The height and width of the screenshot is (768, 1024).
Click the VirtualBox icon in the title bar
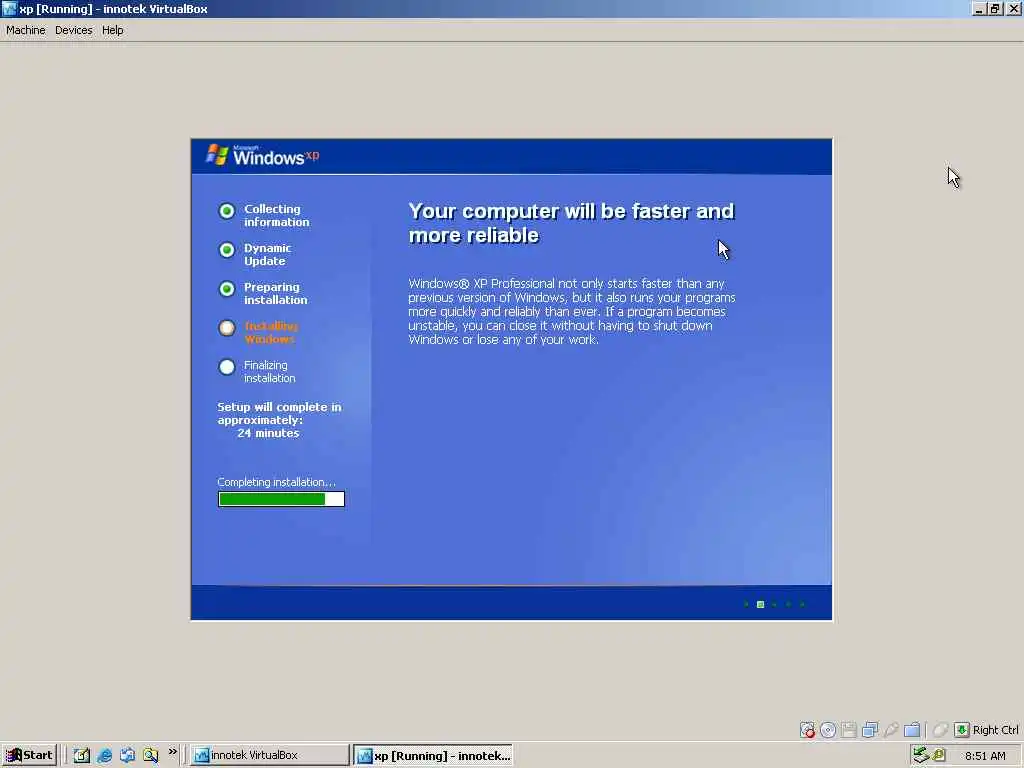(9, 9)
